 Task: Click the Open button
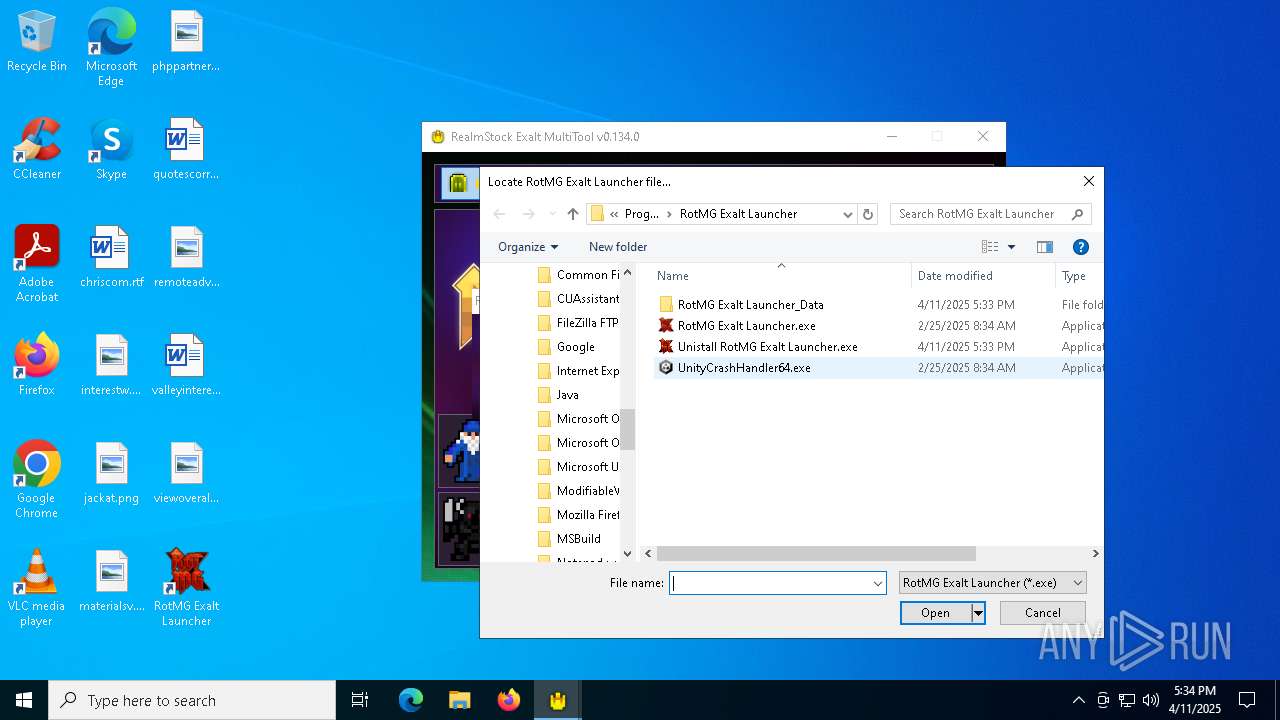click(936, 613)
